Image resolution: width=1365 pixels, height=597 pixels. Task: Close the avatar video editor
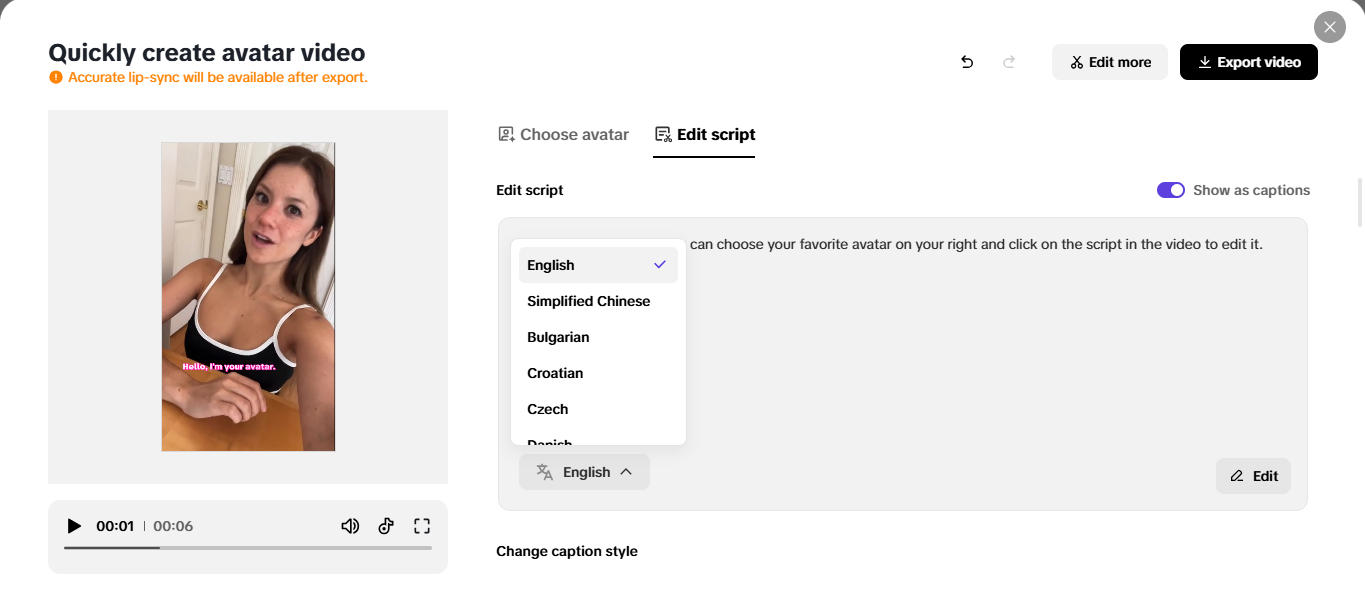(1330, 26)
